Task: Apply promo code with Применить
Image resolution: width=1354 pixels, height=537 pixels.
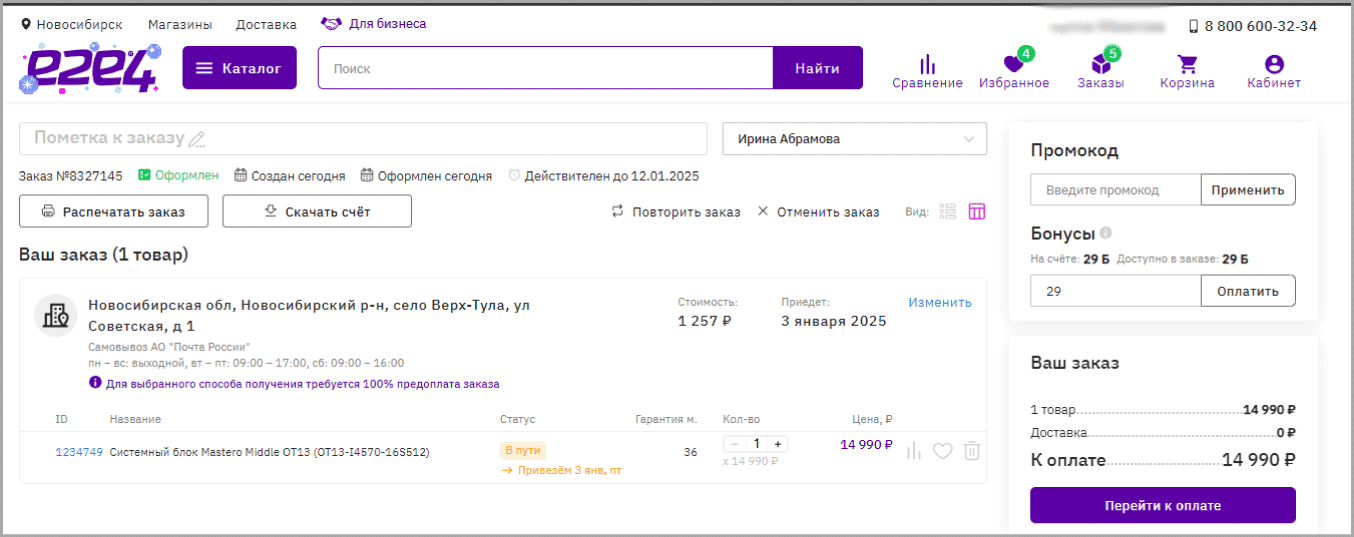Action: click(1248, 189)
